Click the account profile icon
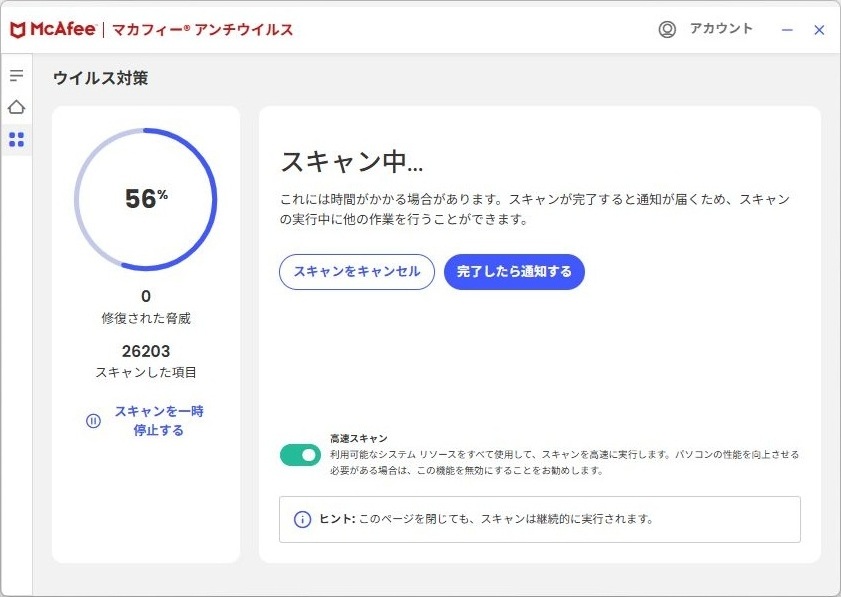 point(667,30)
